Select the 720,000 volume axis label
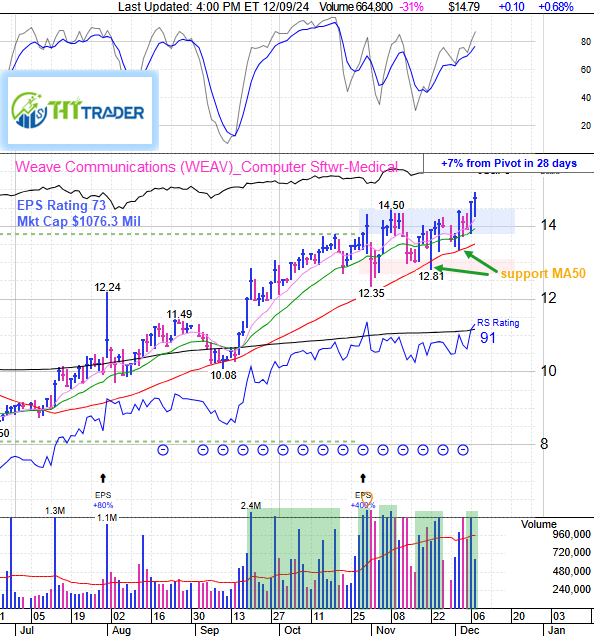This screenshot has height=636, width=594. [571, 552]
